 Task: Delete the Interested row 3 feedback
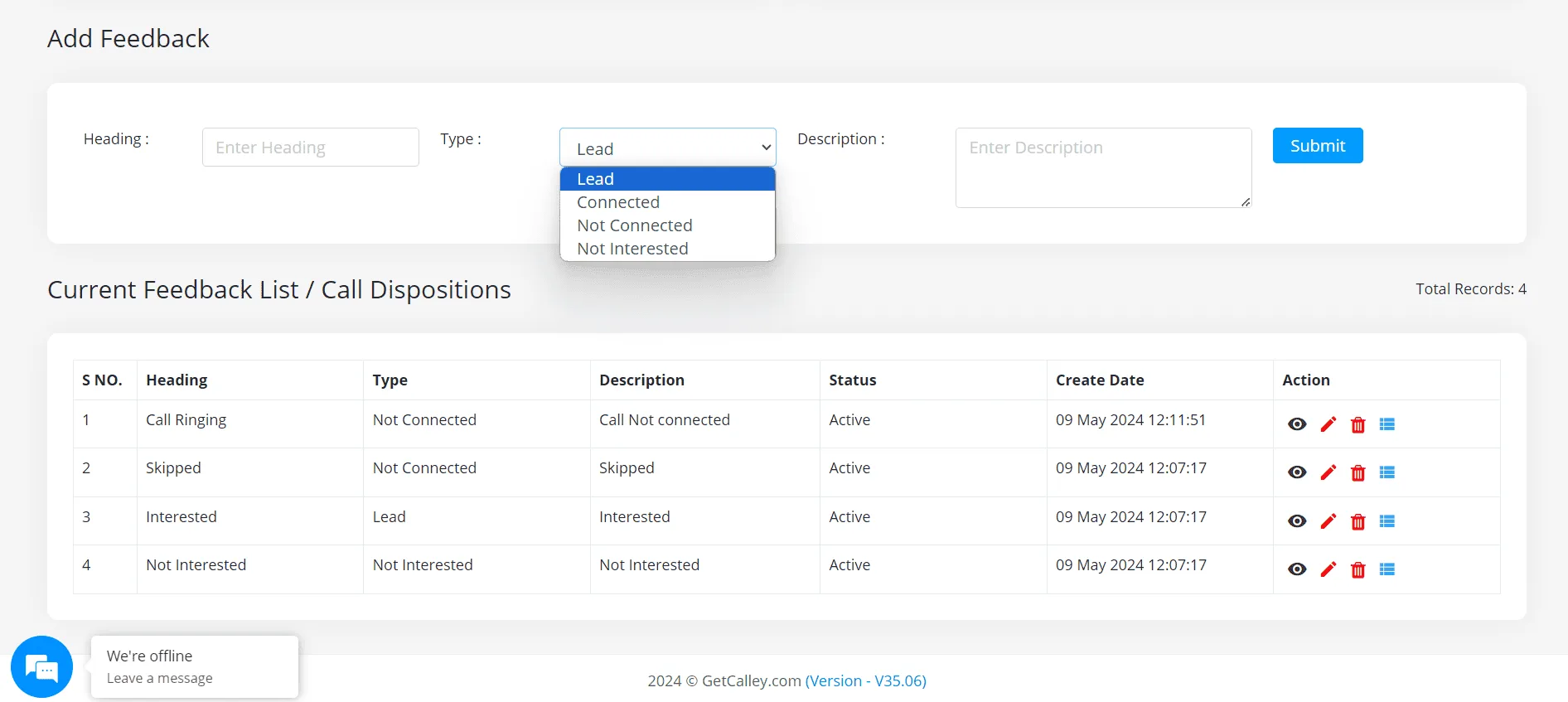(1357, 522)
